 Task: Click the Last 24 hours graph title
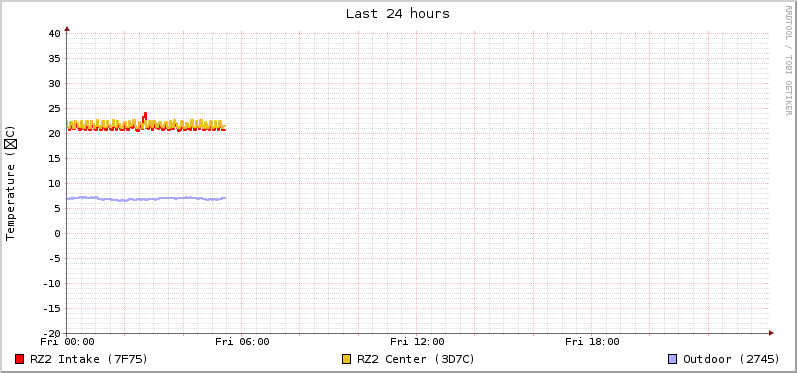398,14
